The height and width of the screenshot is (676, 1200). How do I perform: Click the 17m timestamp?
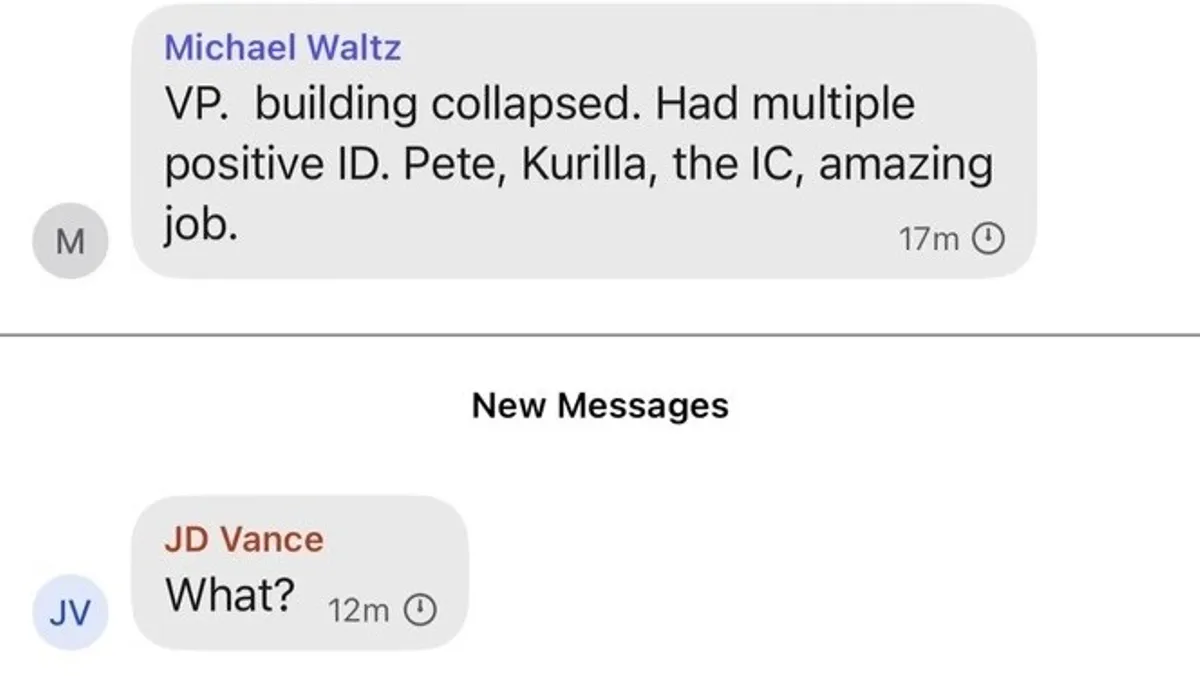pos(929,239)
